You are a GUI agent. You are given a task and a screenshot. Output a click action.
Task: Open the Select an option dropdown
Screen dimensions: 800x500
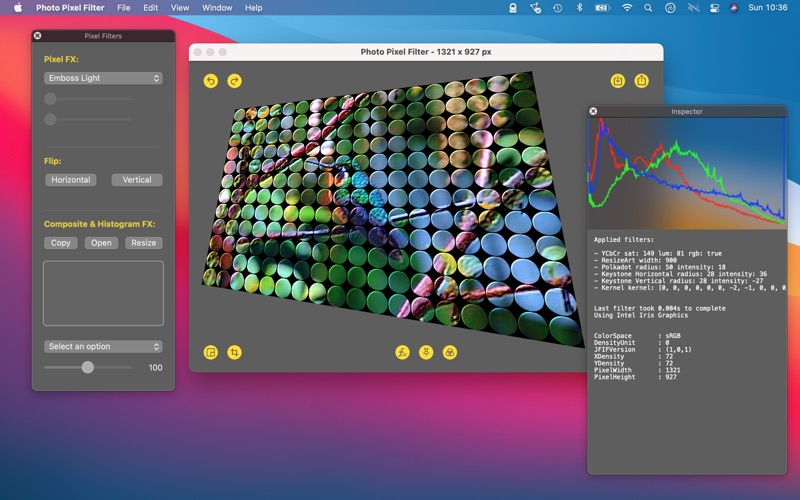(x=103, y=346)
